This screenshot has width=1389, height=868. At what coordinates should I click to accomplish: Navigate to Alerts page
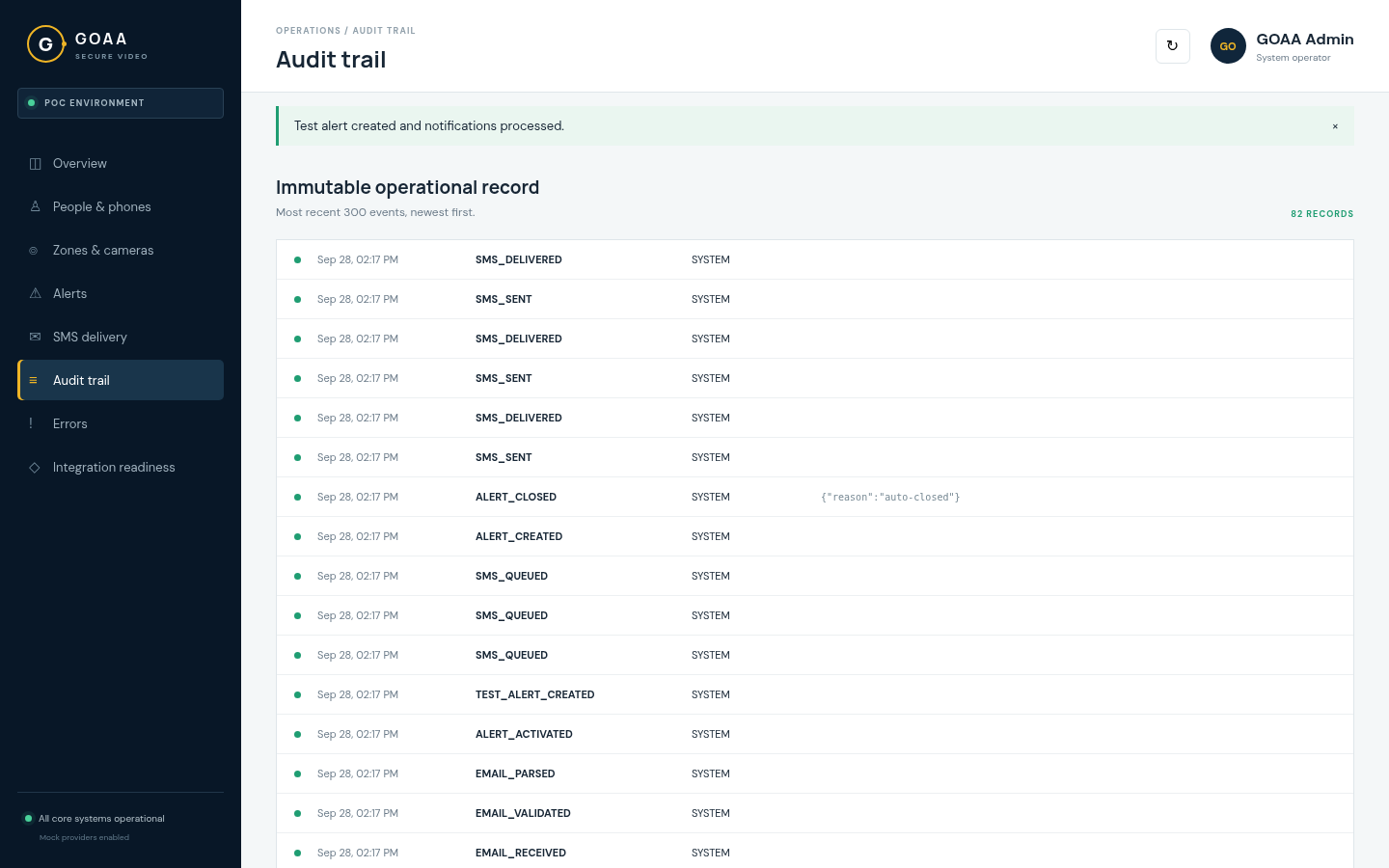(x=121, y=293)
